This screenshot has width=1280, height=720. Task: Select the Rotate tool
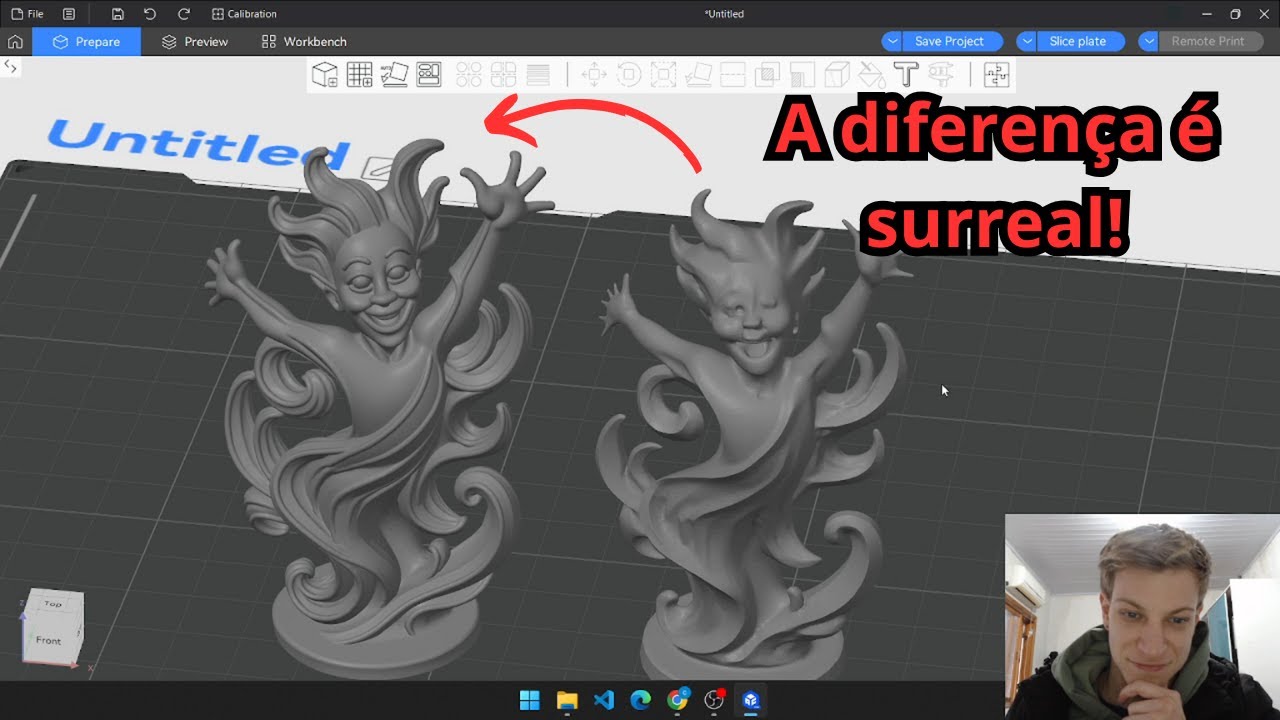click(629, 75)
